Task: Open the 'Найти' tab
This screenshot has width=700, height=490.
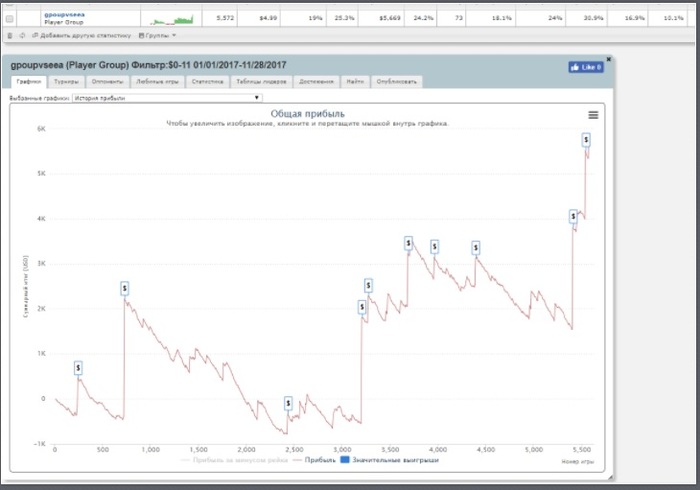Action: pyautogui.click(x=355, y=82)
